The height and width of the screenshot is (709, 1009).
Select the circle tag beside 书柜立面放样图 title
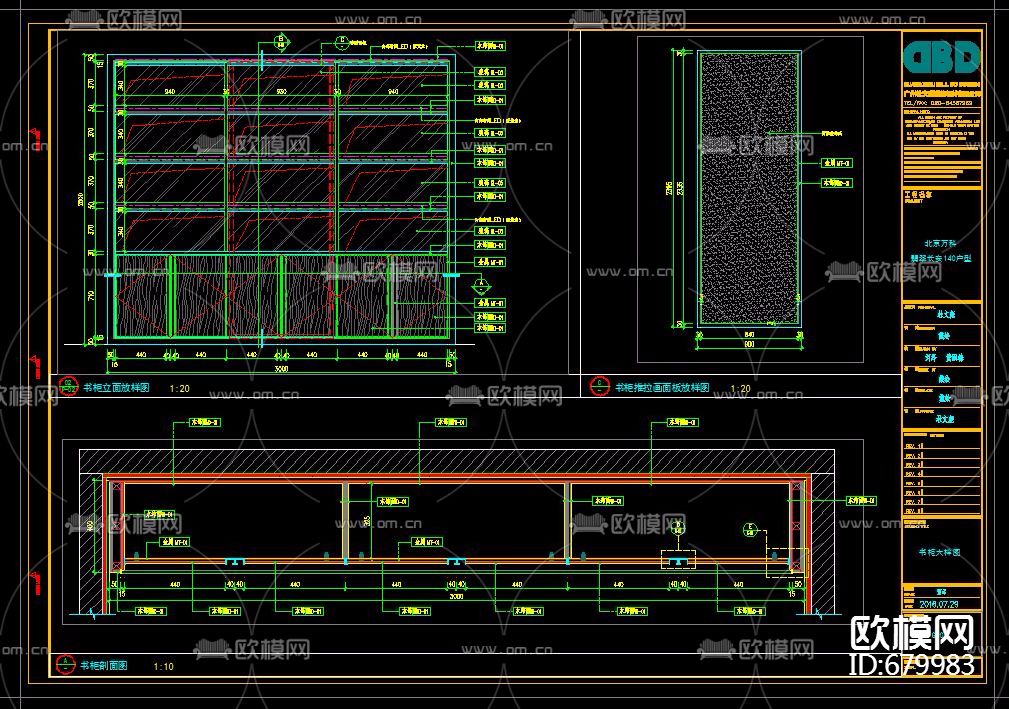68,387
